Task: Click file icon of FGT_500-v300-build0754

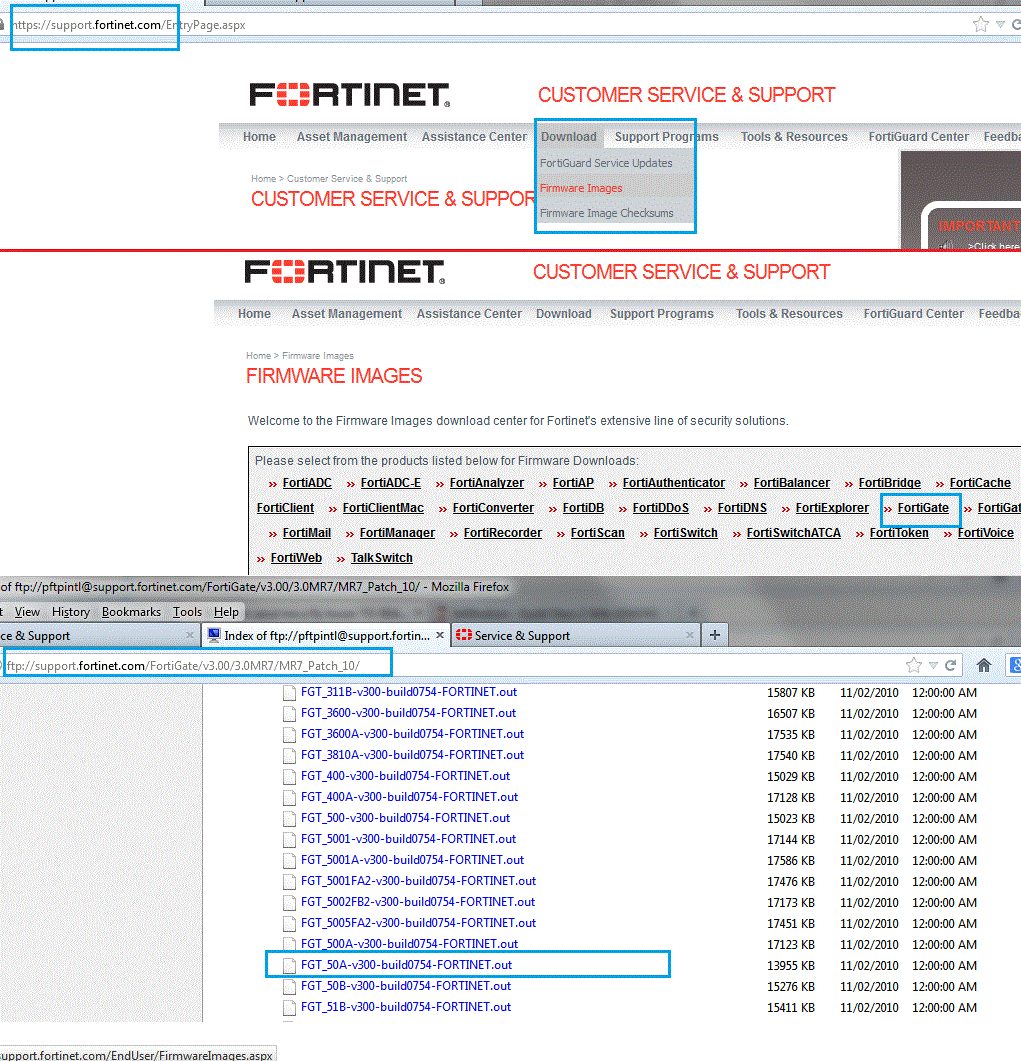Action: [289, 819]
